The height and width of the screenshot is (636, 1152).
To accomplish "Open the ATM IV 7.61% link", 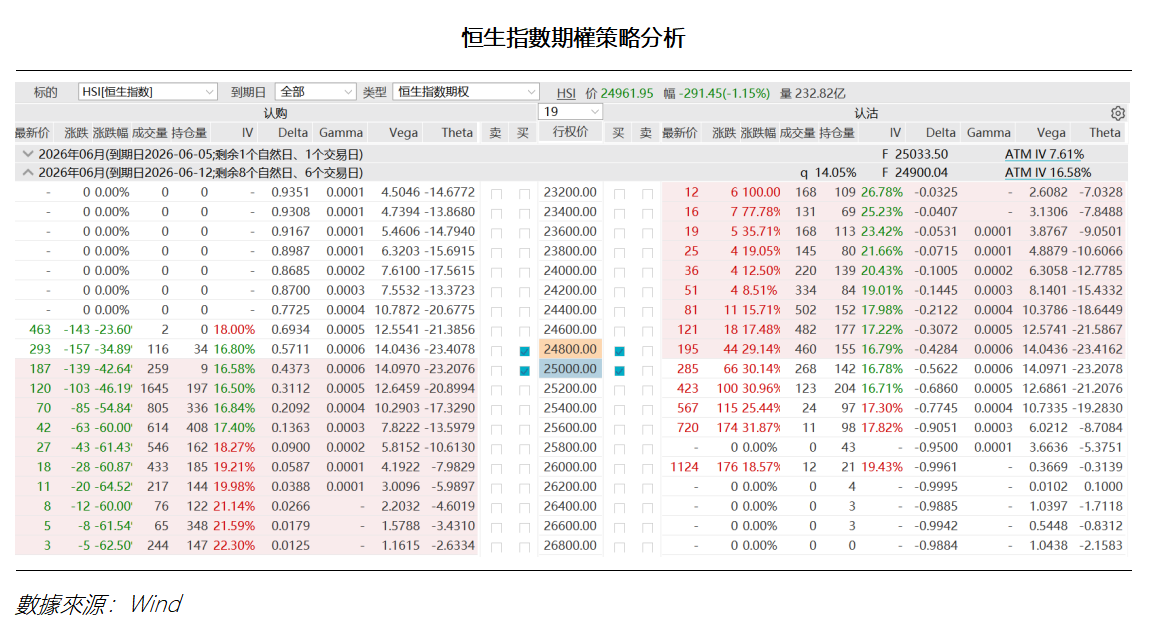I will click(x=1044, y=154).
